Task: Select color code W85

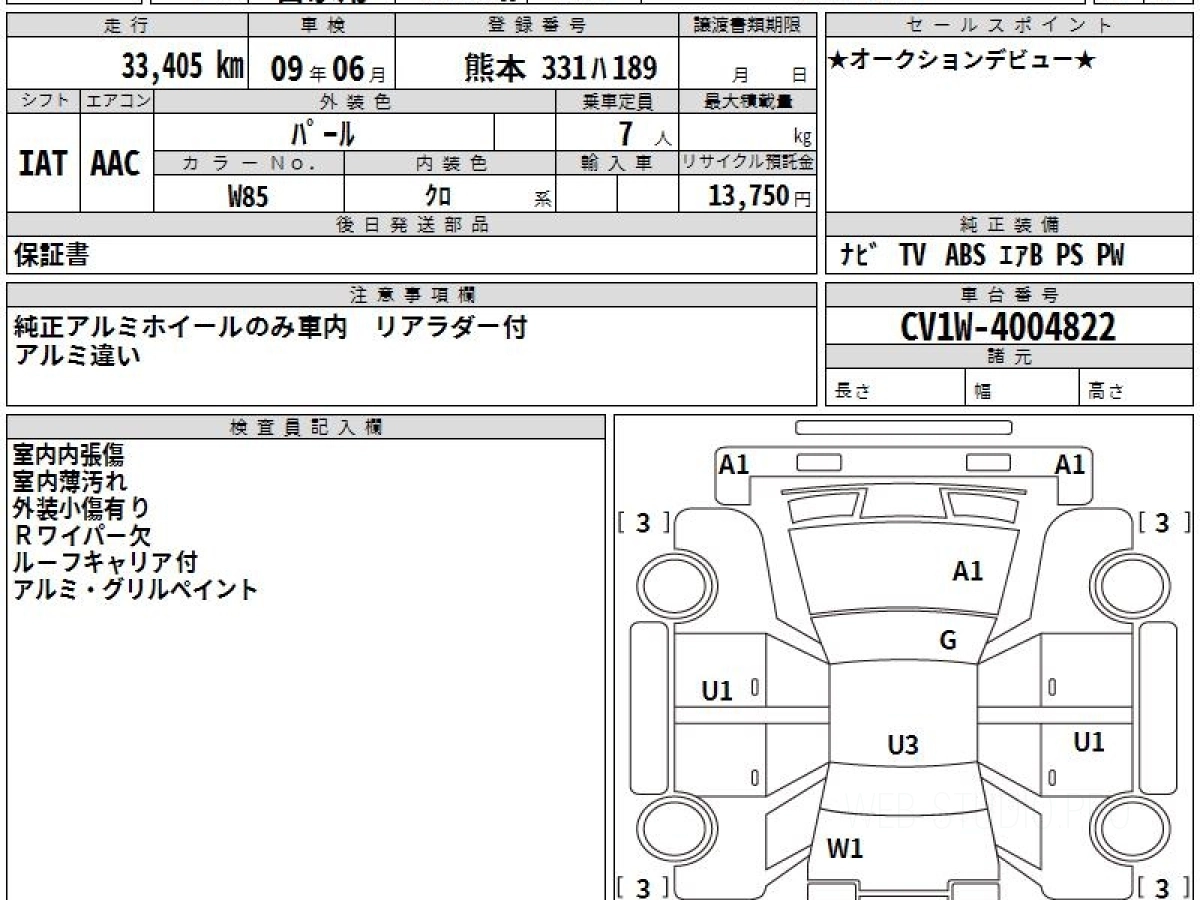Action: [248, 196]
